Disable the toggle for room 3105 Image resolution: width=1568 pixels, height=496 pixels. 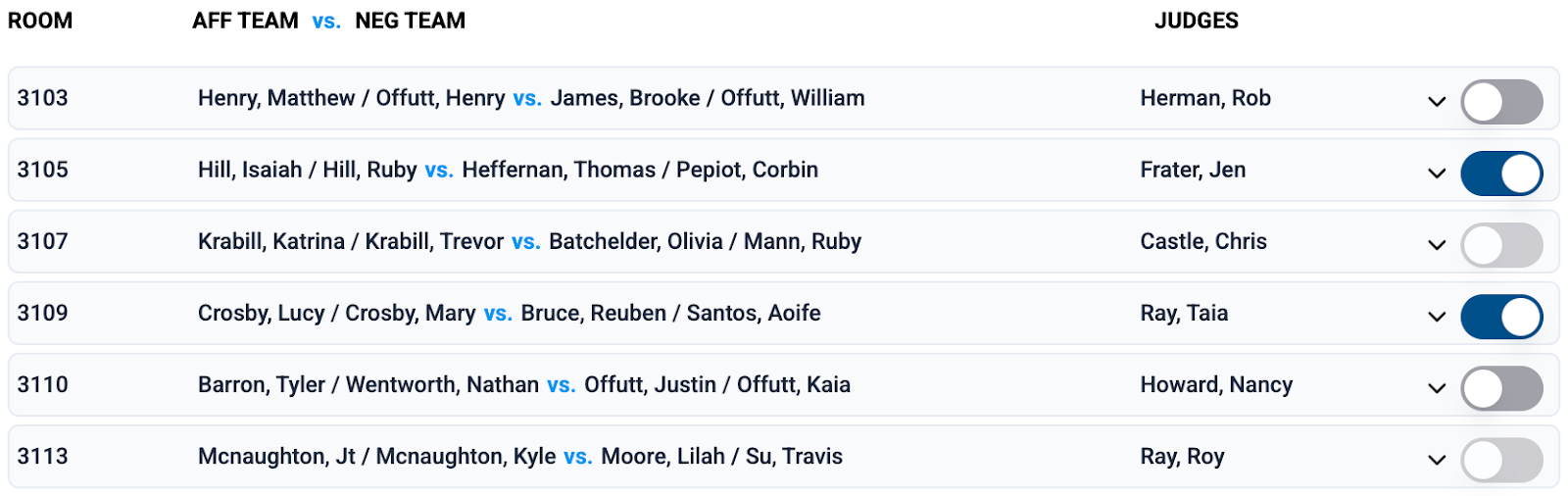pyautogui.click(x=1501, y=174)
